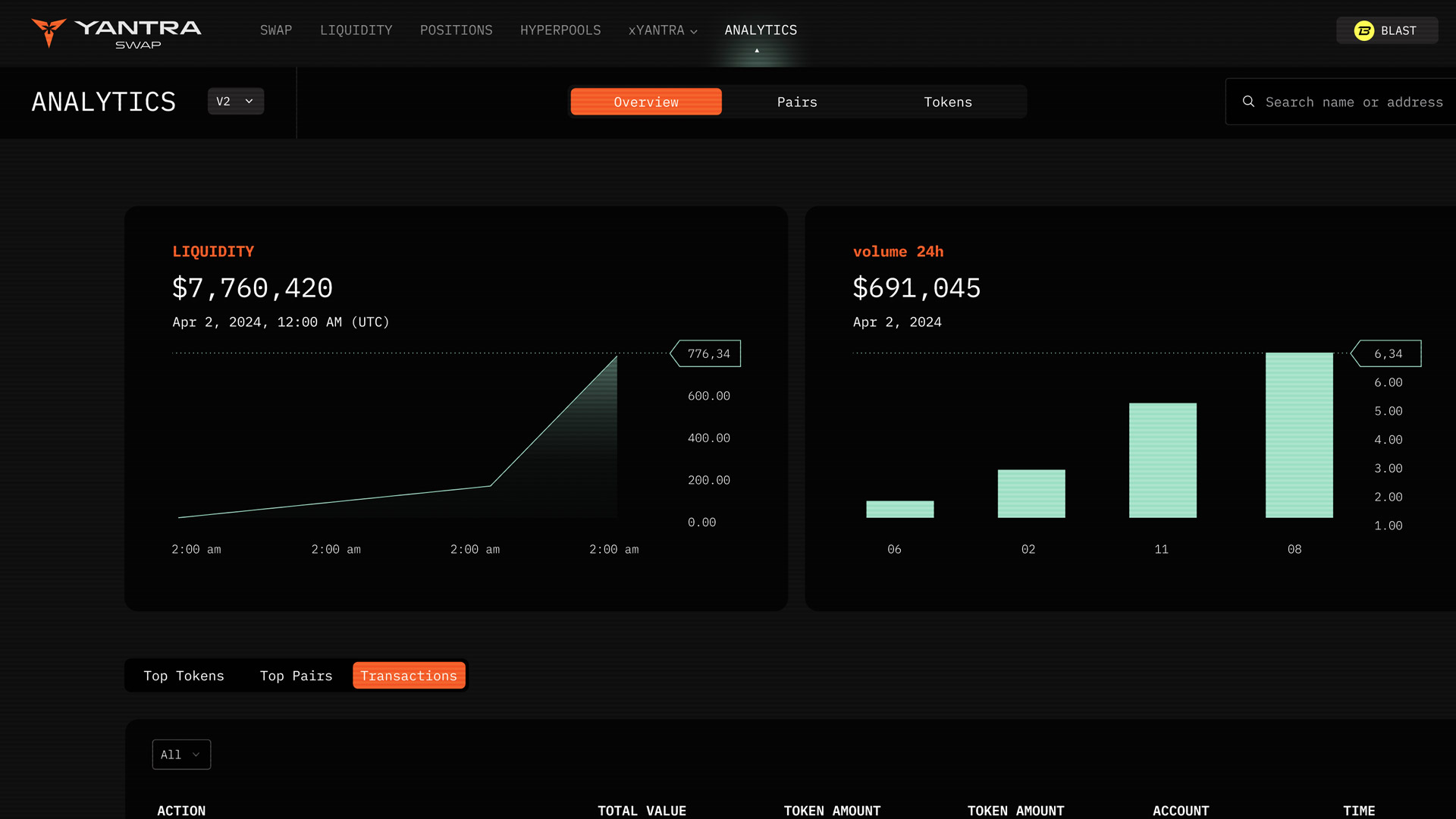Open the V2 version dropdown
Viewport: 1456px width, 819px height.
(235, 101)
